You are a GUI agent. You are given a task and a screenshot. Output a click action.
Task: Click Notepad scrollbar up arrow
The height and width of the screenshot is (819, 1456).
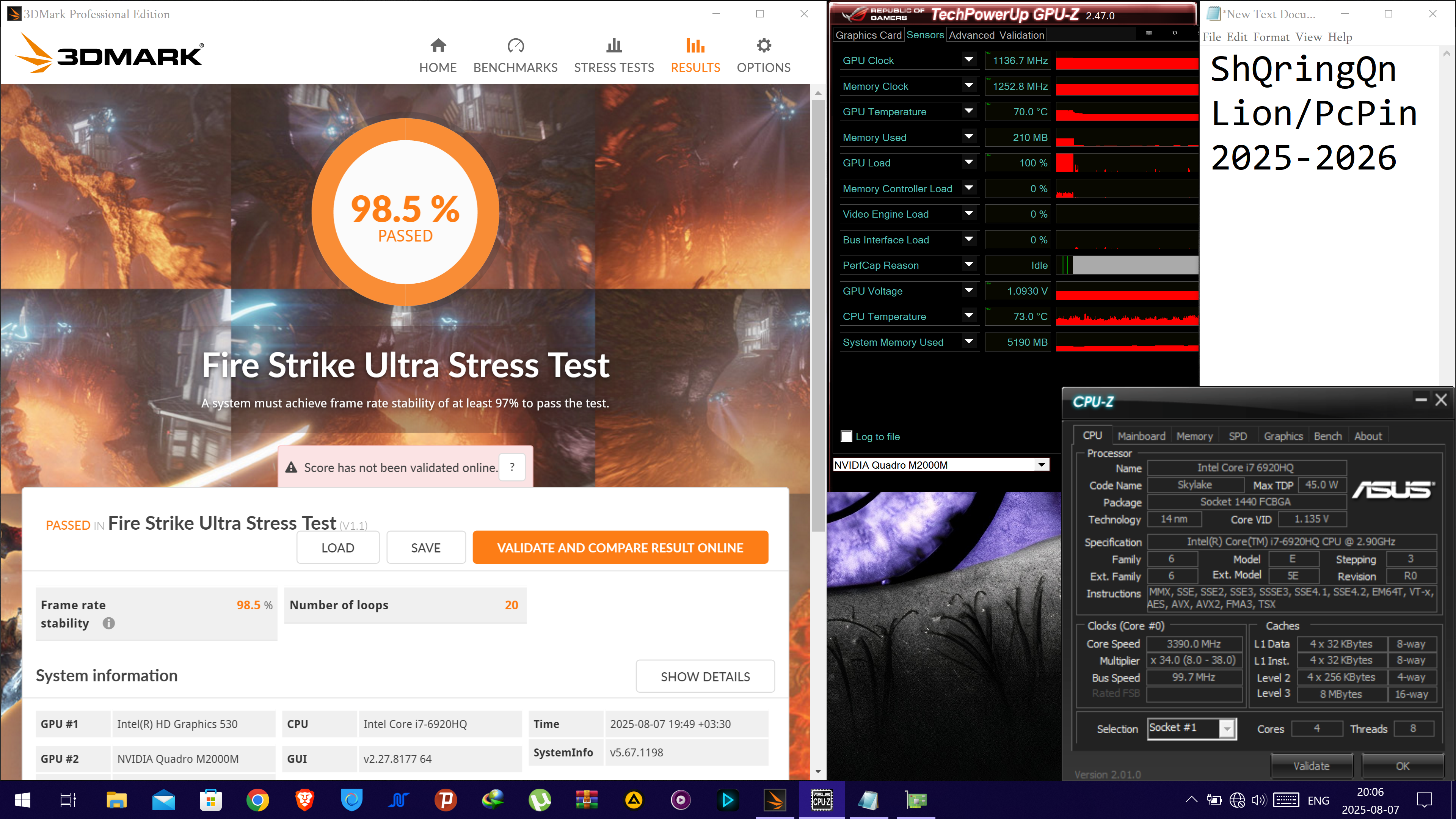[x=1447, y=54]
